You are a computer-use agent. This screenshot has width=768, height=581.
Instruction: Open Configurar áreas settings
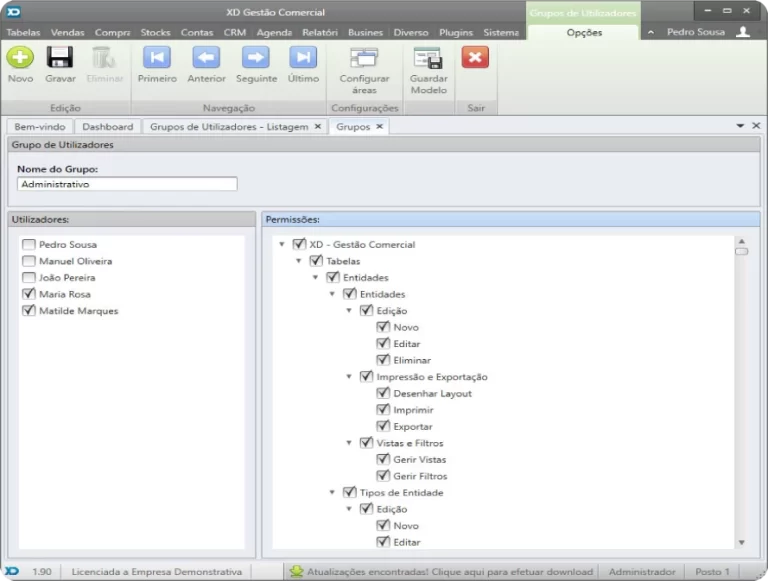coord(364,60)
